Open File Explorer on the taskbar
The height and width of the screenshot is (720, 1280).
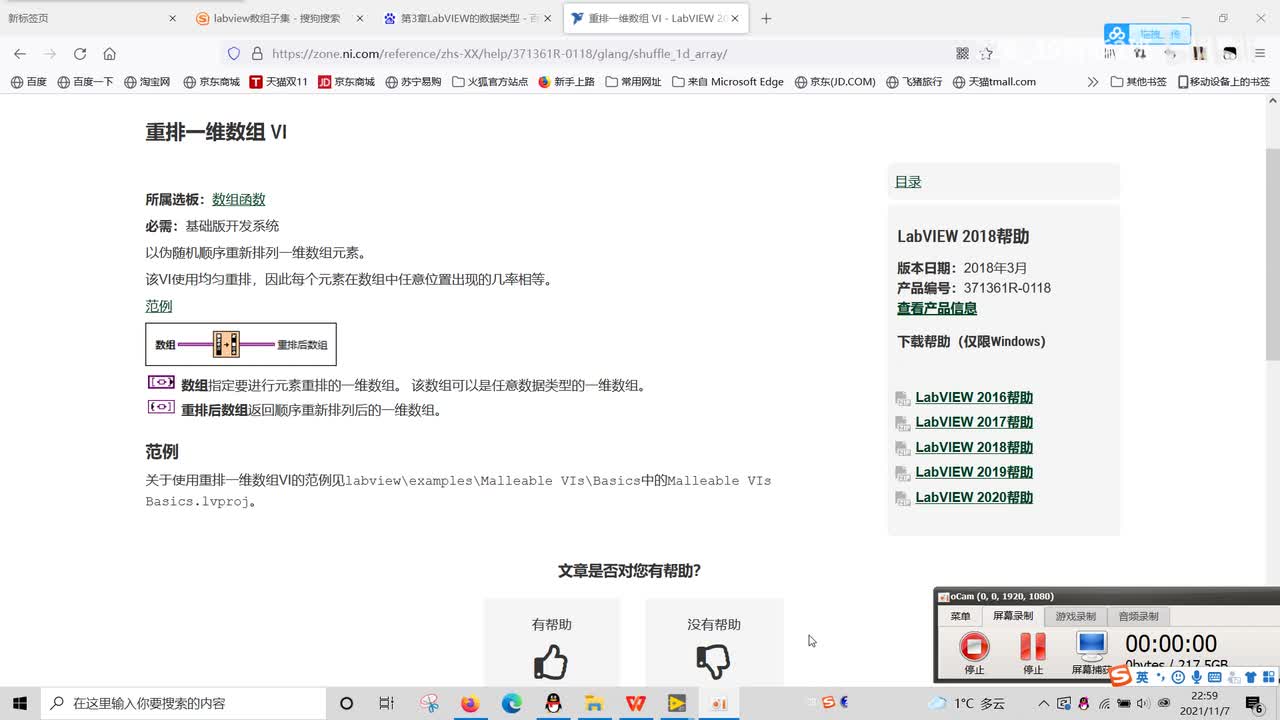594,703
